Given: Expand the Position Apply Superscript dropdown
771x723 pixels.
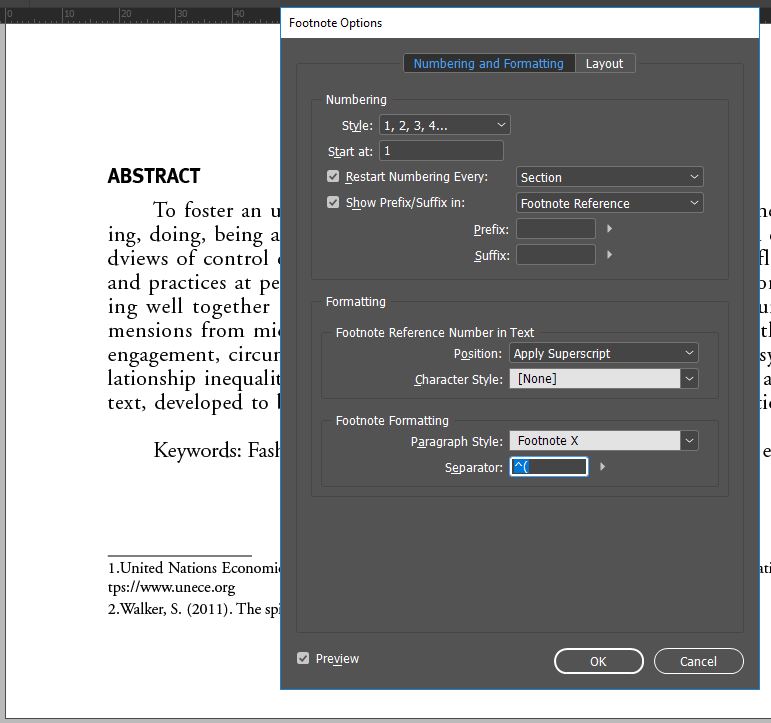Looking at the screenshot, I should tap(604, 353).
